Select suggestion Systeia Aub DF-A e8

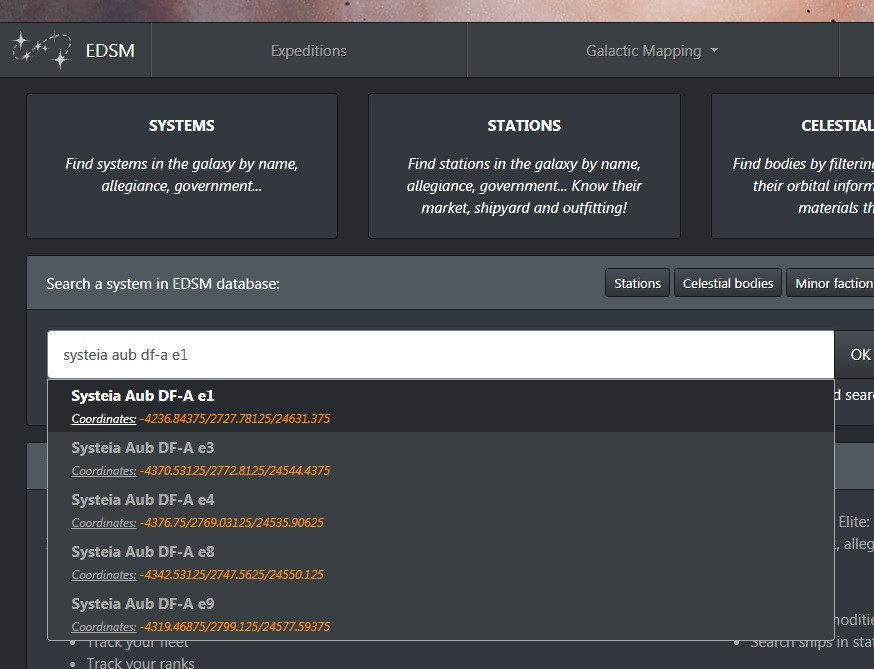click(x=441, y=562)
